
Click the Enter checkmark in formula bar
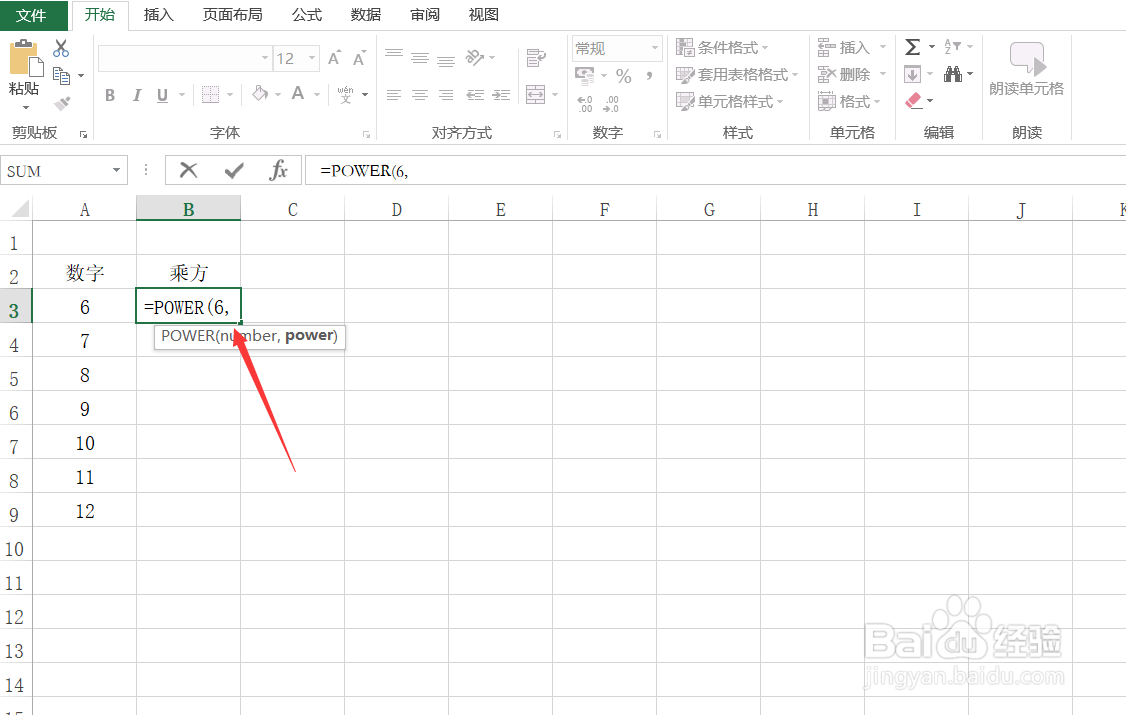pyautogui.click(x=232, y=170)
